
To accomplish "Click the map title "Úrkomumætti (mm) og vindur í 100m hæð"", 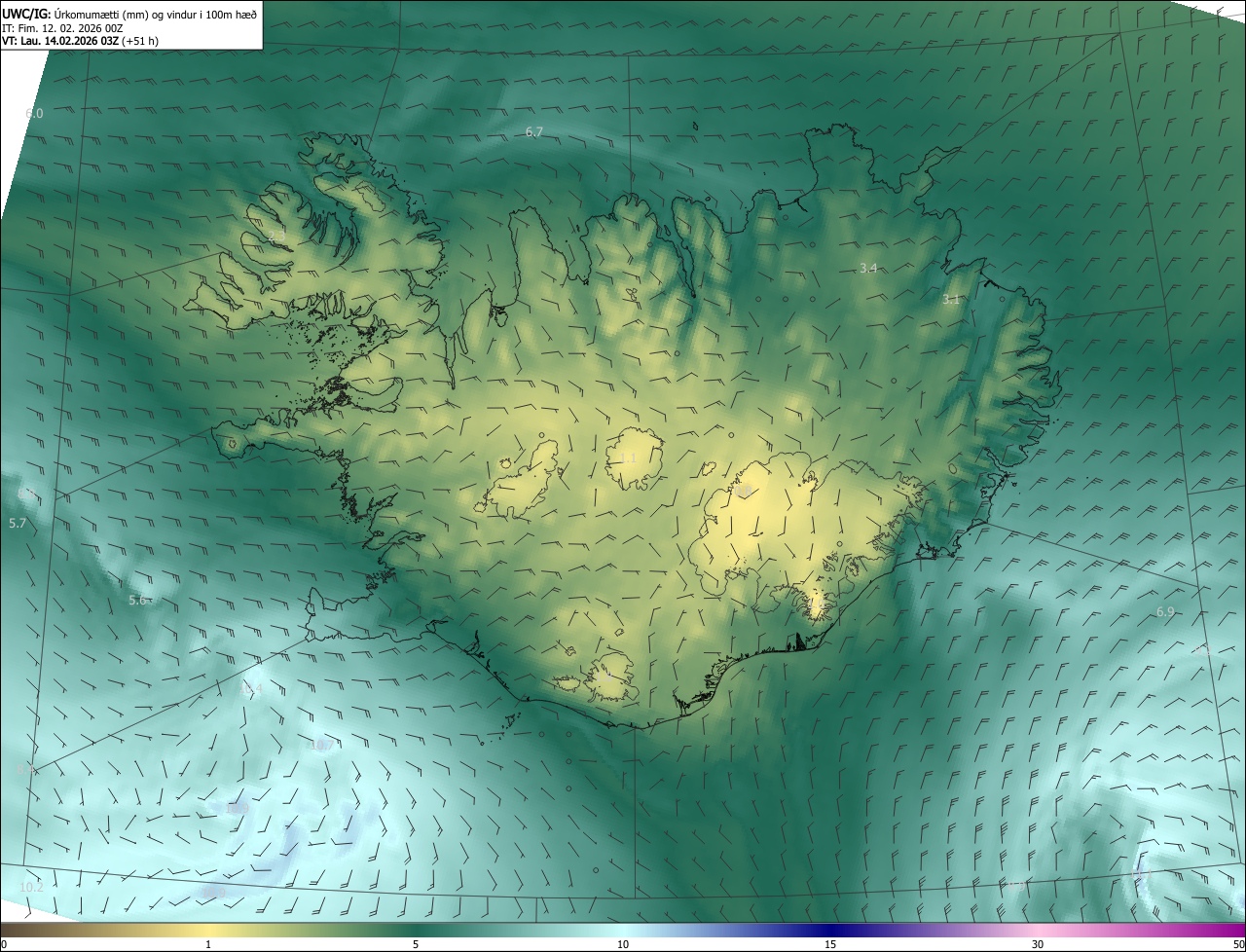I will coord(154,13).
